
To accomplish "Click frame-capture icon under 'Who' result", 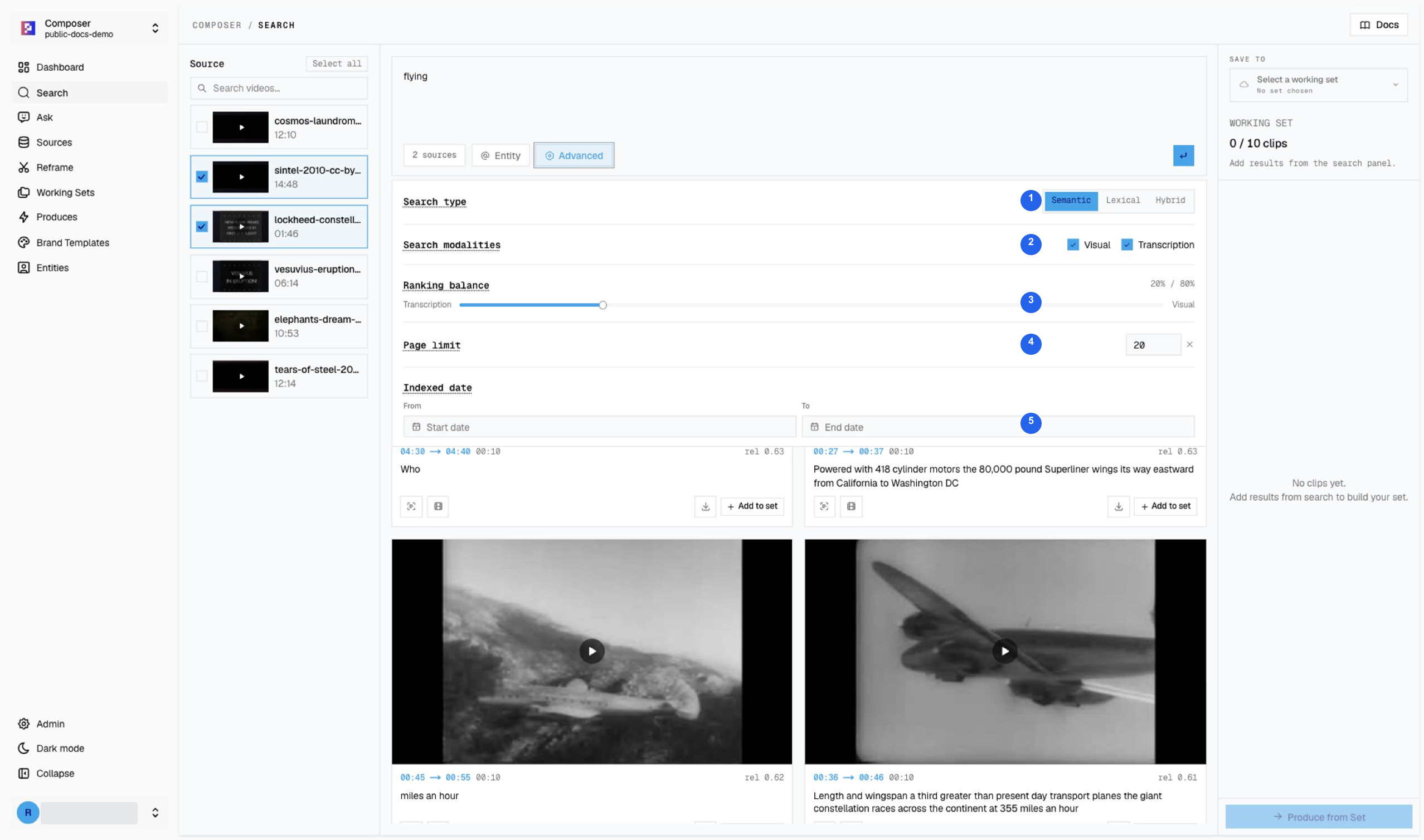I will pyautogui.click(x=411, y=506).
